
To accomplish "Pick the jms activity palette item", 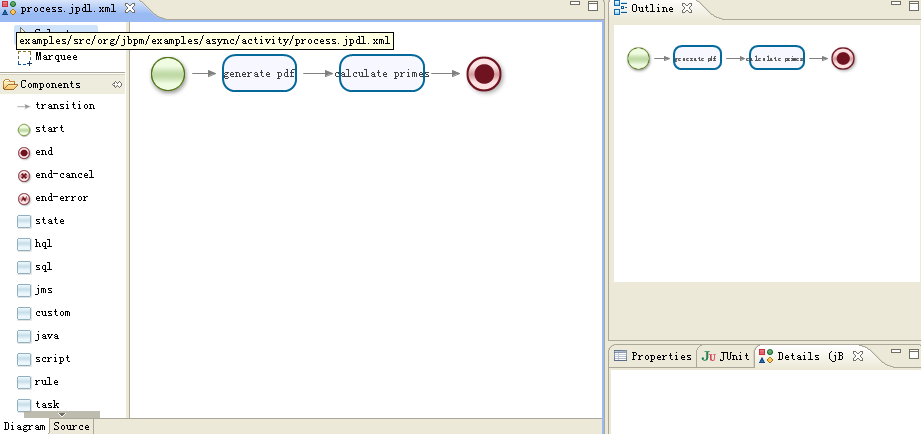I will 35,290.
